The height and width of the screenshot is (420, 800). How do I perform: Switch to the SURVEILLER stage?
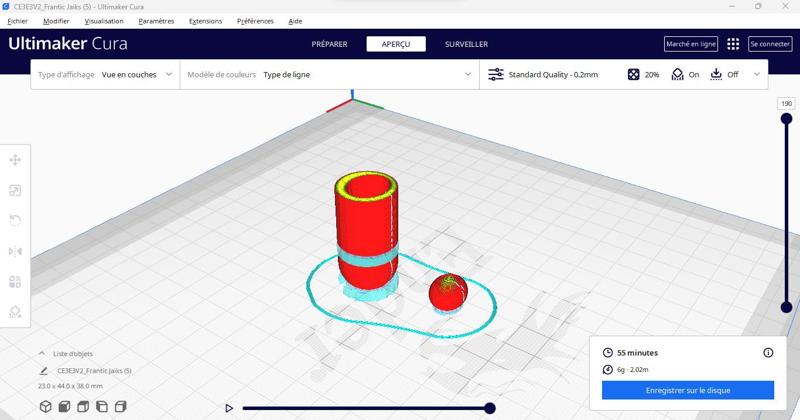tap(466, 44)
